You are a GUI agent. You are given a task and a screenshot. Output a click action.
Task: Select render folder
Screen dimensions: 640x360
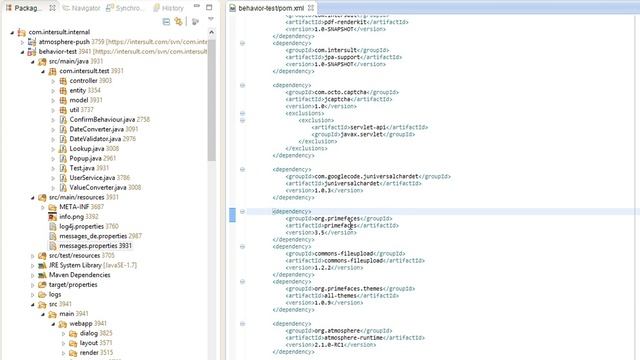91,353
